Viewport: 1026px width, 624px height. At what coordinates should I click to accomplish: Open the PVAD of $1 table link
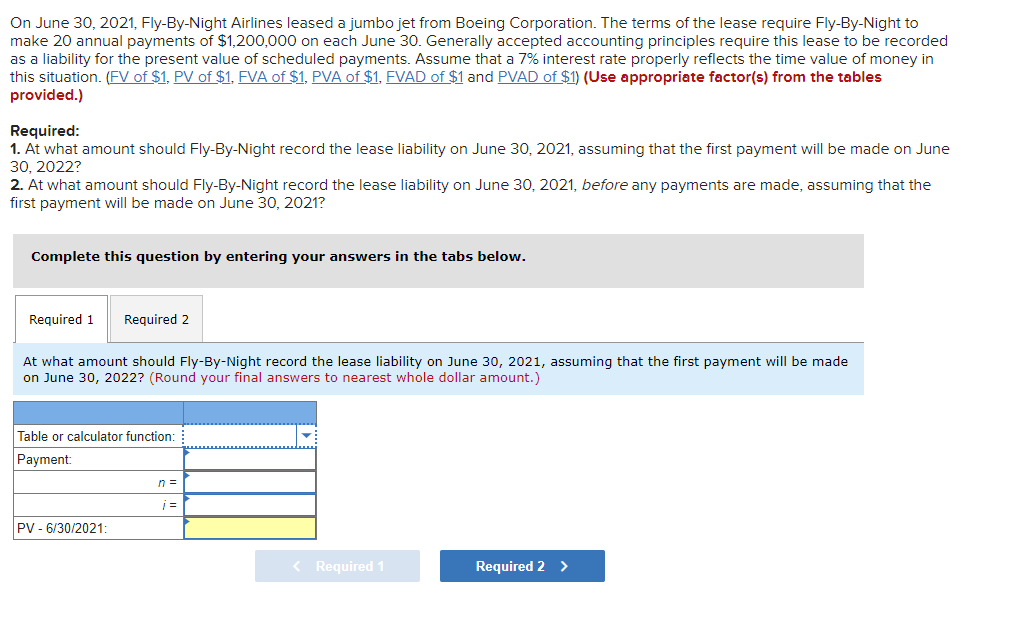click(536, 76)
